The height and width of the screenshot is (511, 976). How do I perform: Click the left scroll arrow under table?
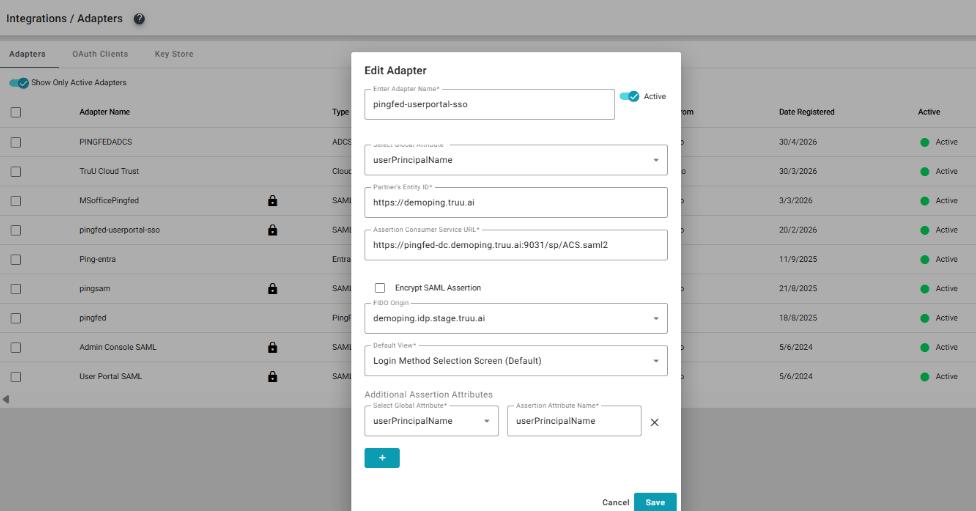pyautogui.click(x=6, y=399)
